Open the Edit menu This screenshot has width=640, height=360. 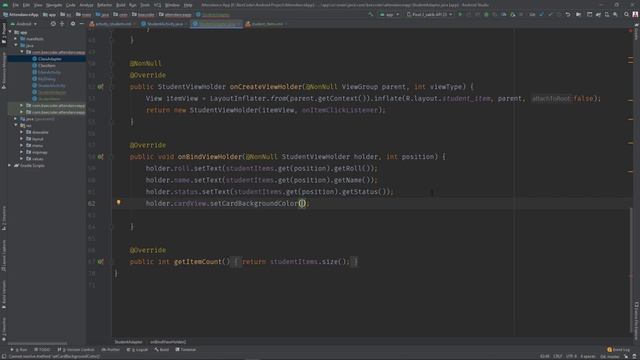pyautogui.click(x=26, y=5)
